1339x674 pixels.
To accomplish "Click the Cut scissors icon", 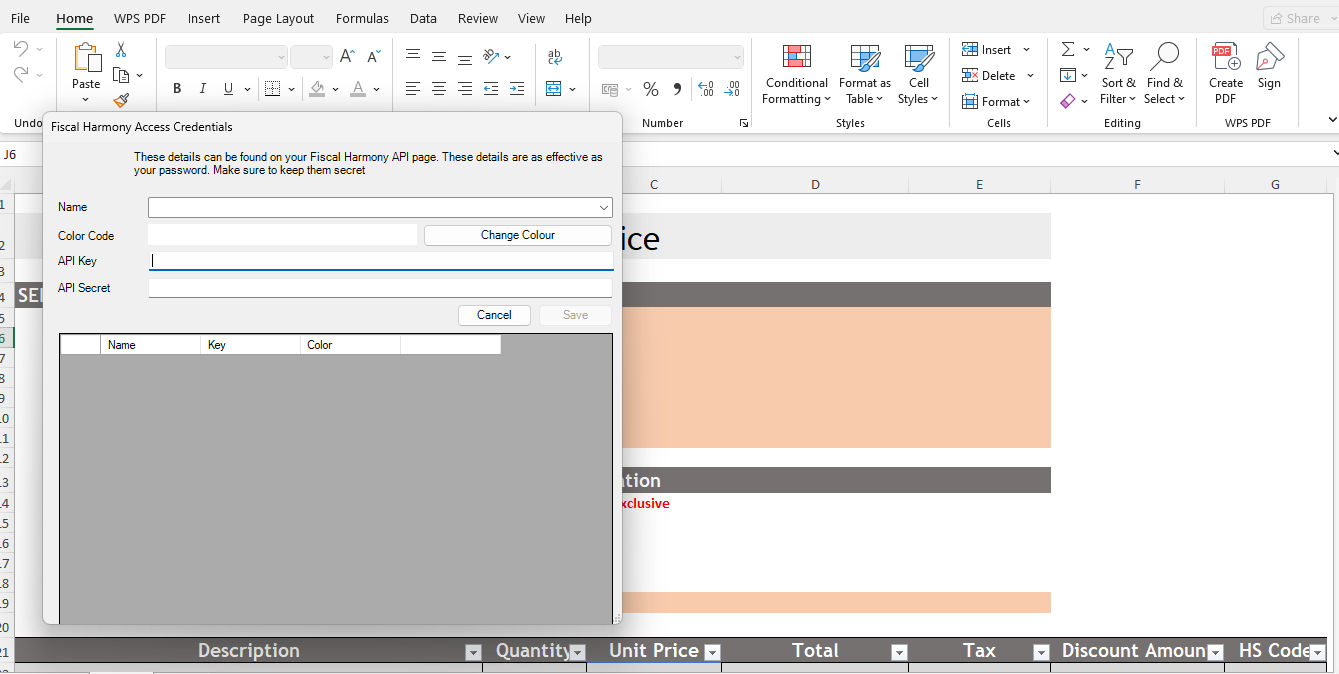I will 121,49.
